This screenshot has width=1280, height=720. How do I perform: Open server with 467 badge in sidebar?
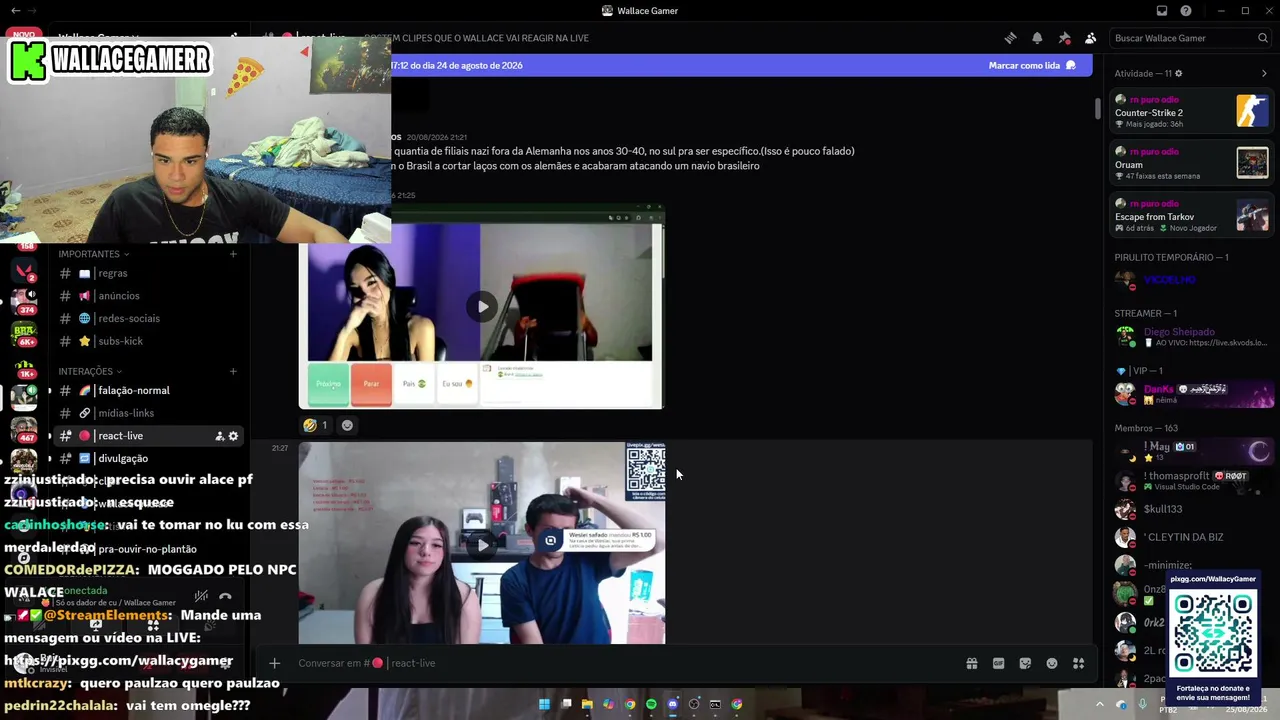click(24, 429)
